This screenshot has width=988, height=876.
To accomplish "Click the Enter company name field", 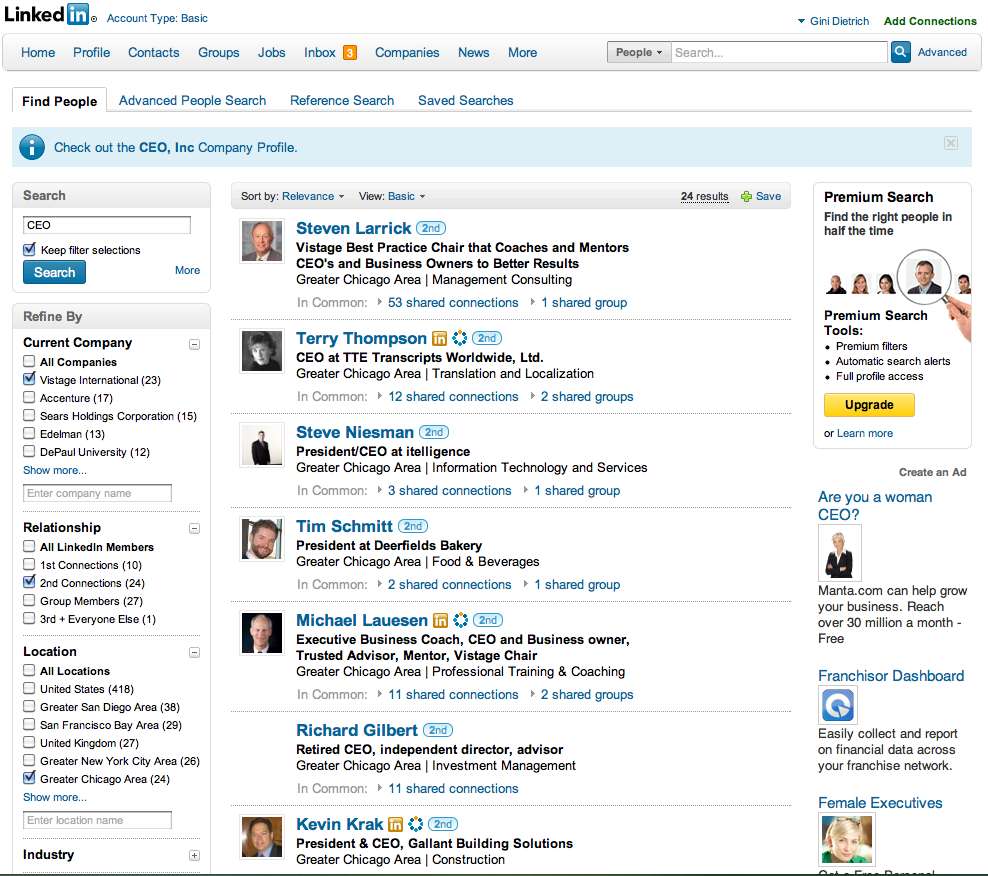I will [x=97, y=493].
